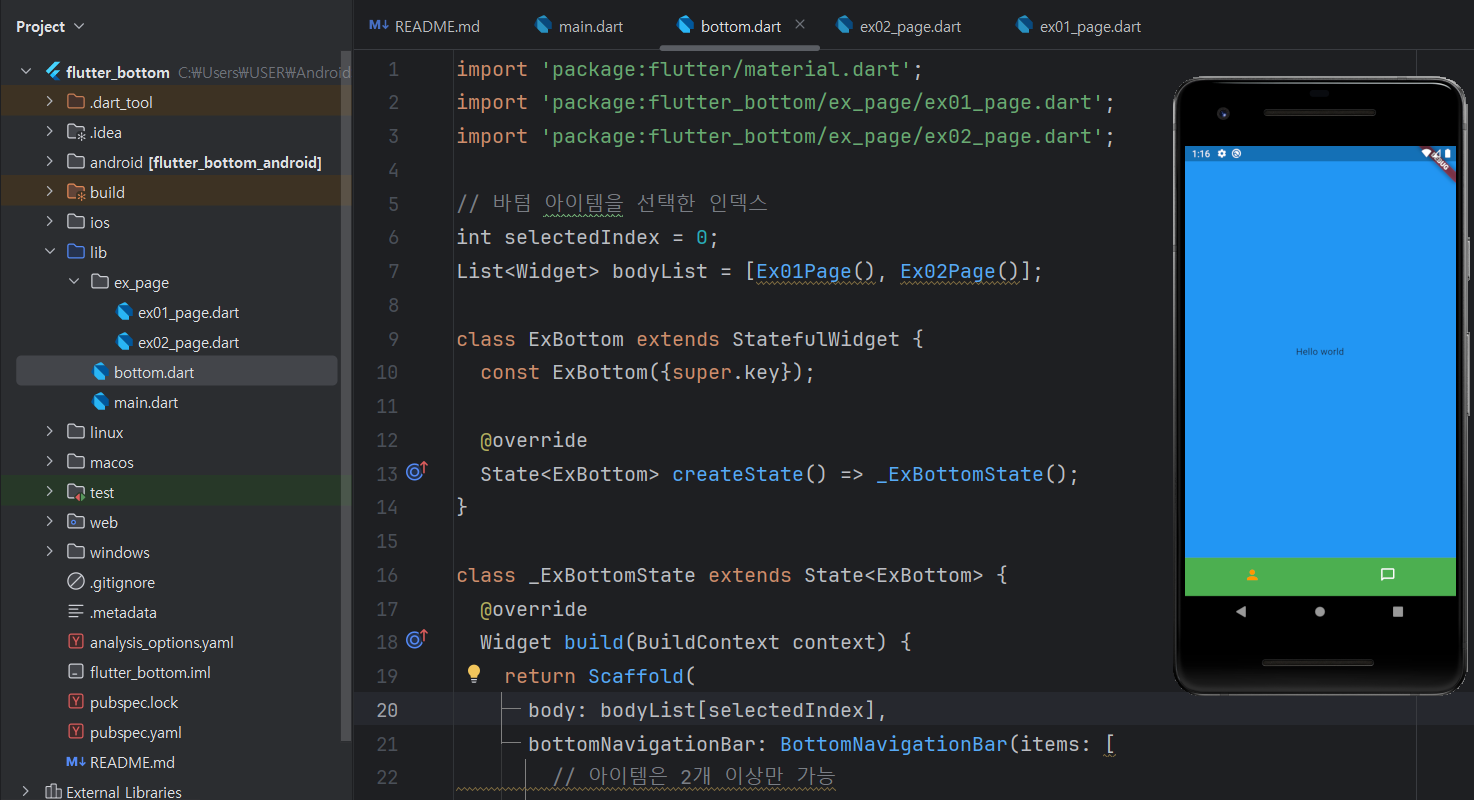The height and width of the screenshot is (800, 1474).
Task: Click the .gitignore file icon
Action: point(75,582)
